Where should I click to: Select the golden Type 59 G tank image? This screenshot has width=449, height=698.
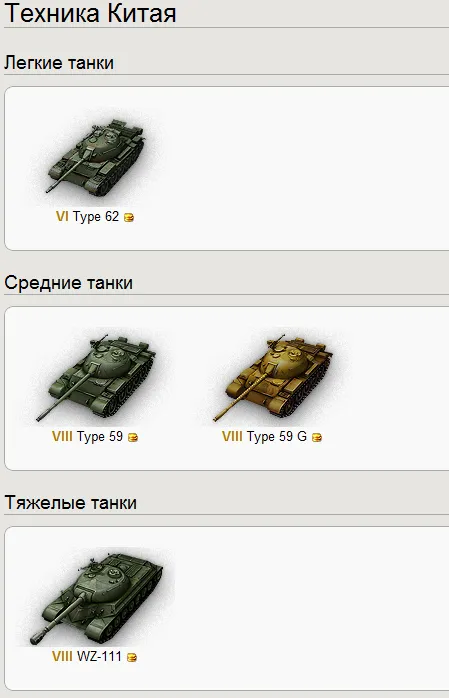click(x=271, y=378)
